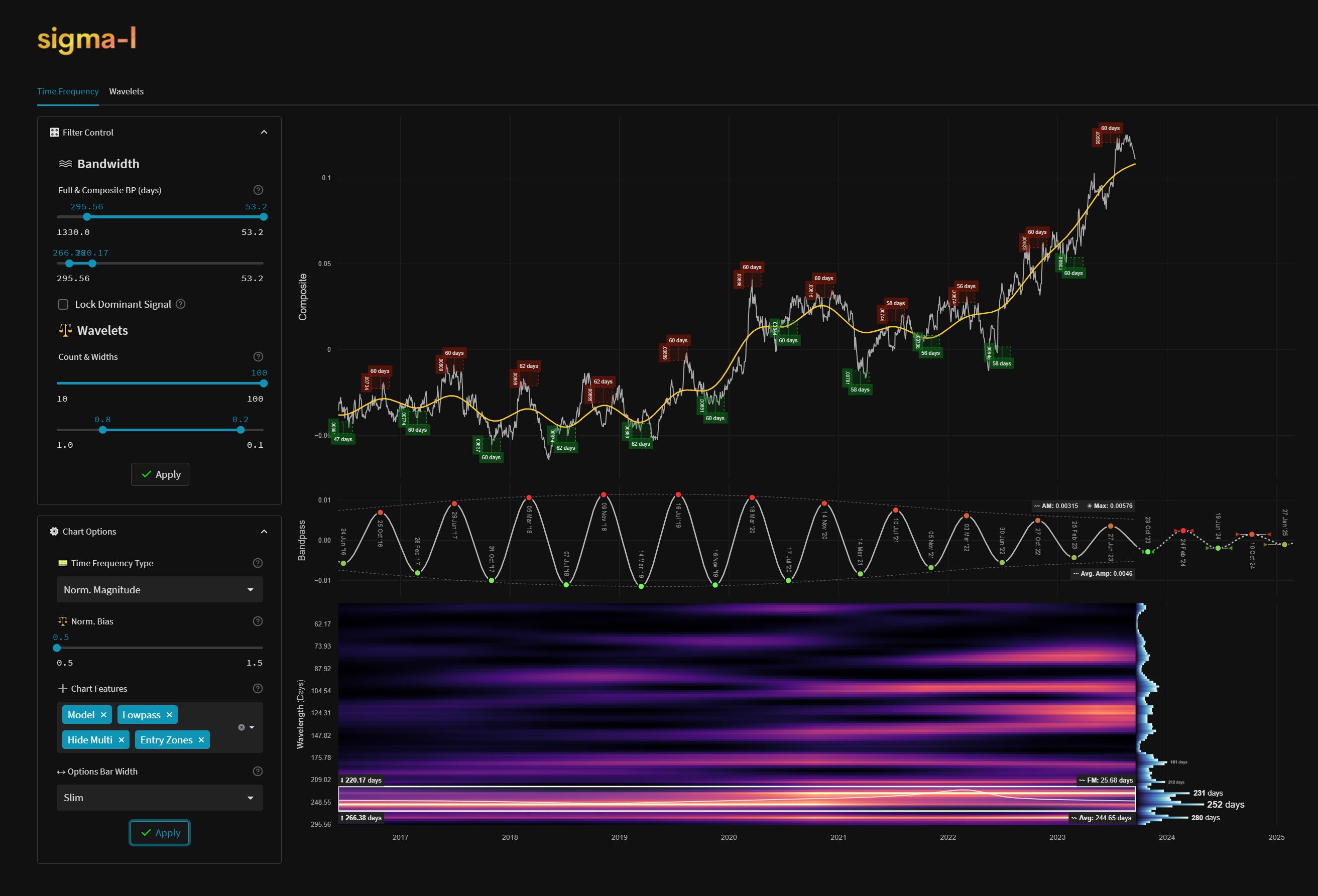The image size is (1318, 896).
Task: Click the wavelet count slider handle at 100
Action: pos(264,383)
